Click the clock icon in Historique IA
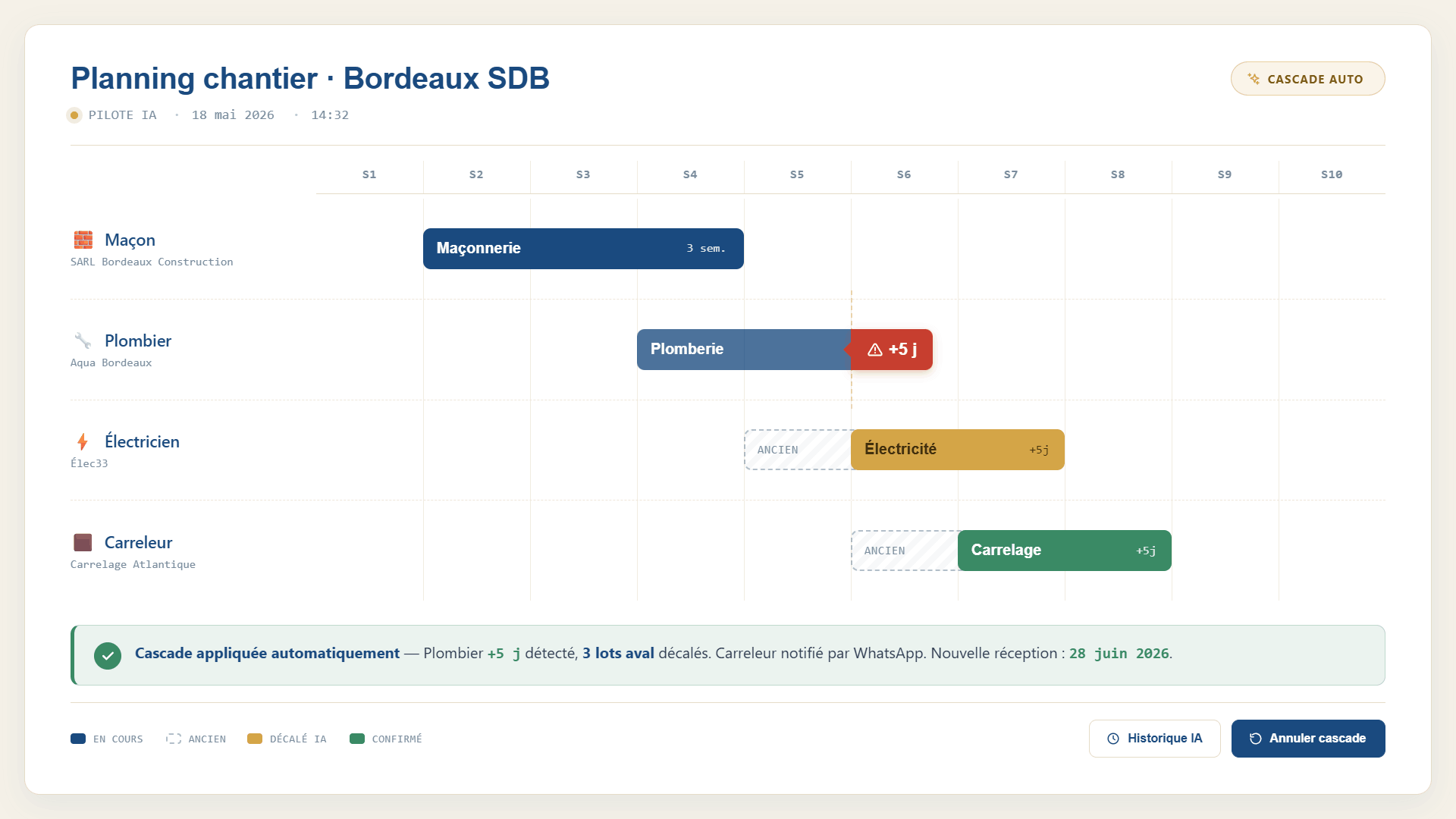Screen dimensions: 1456x819 pyautogui.click(x=1113, y=739)
